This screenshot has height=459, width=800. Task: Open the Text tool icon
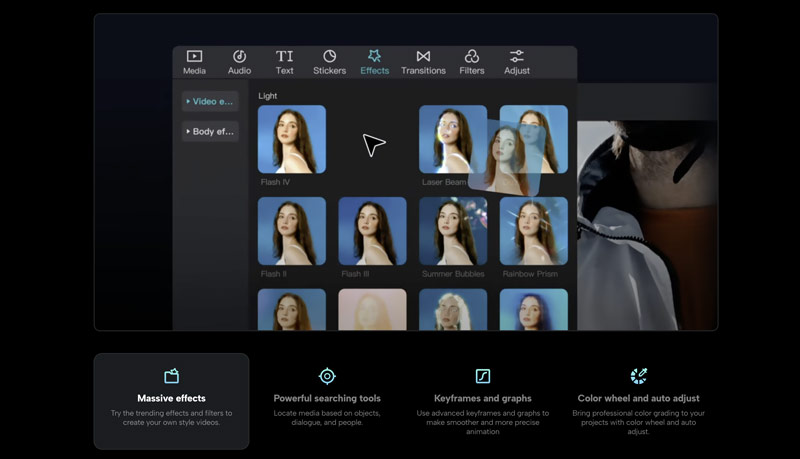[285, 57]
